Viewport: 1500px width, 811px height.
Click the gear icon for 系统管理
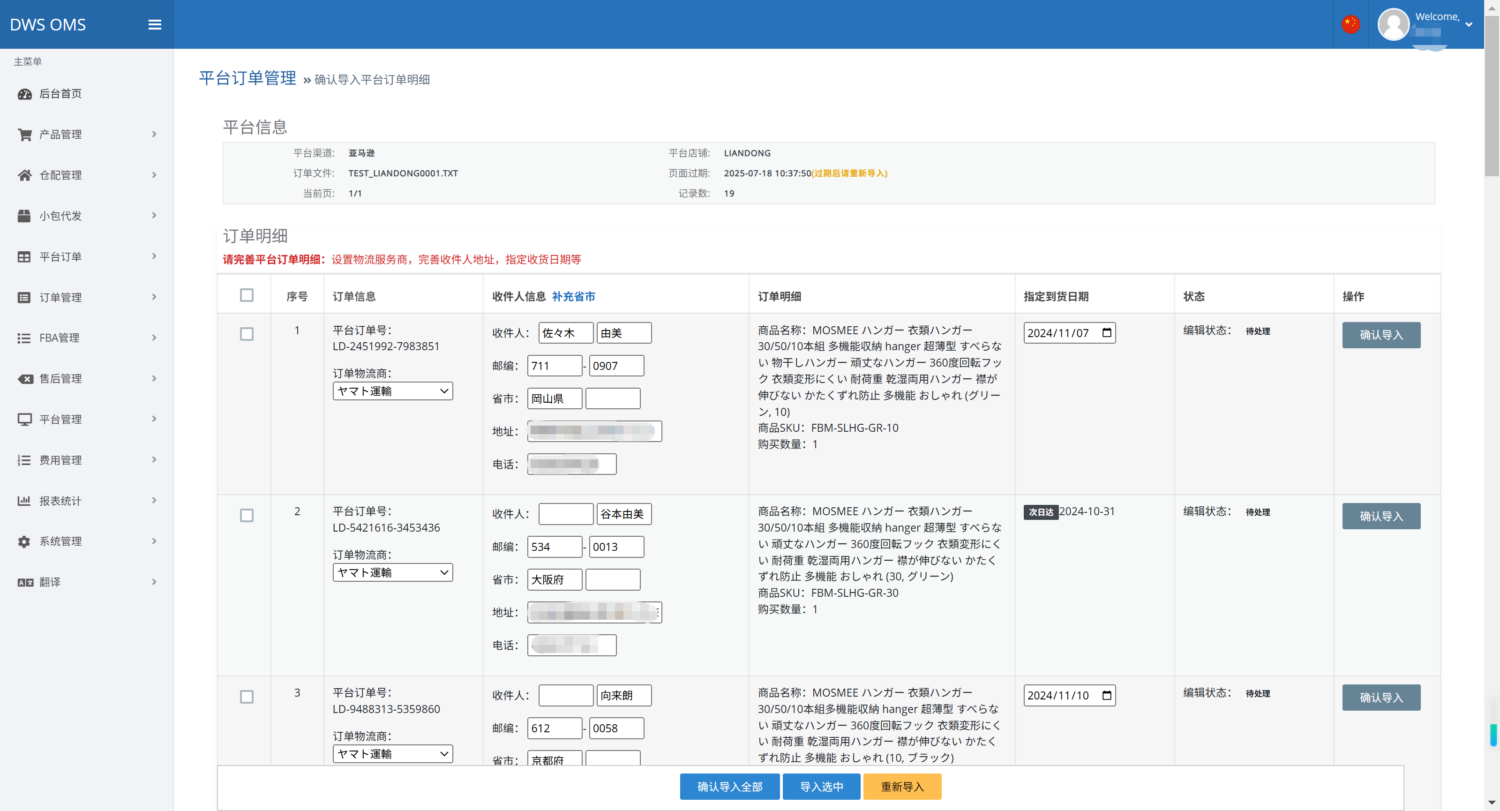[x=25, y=541]
